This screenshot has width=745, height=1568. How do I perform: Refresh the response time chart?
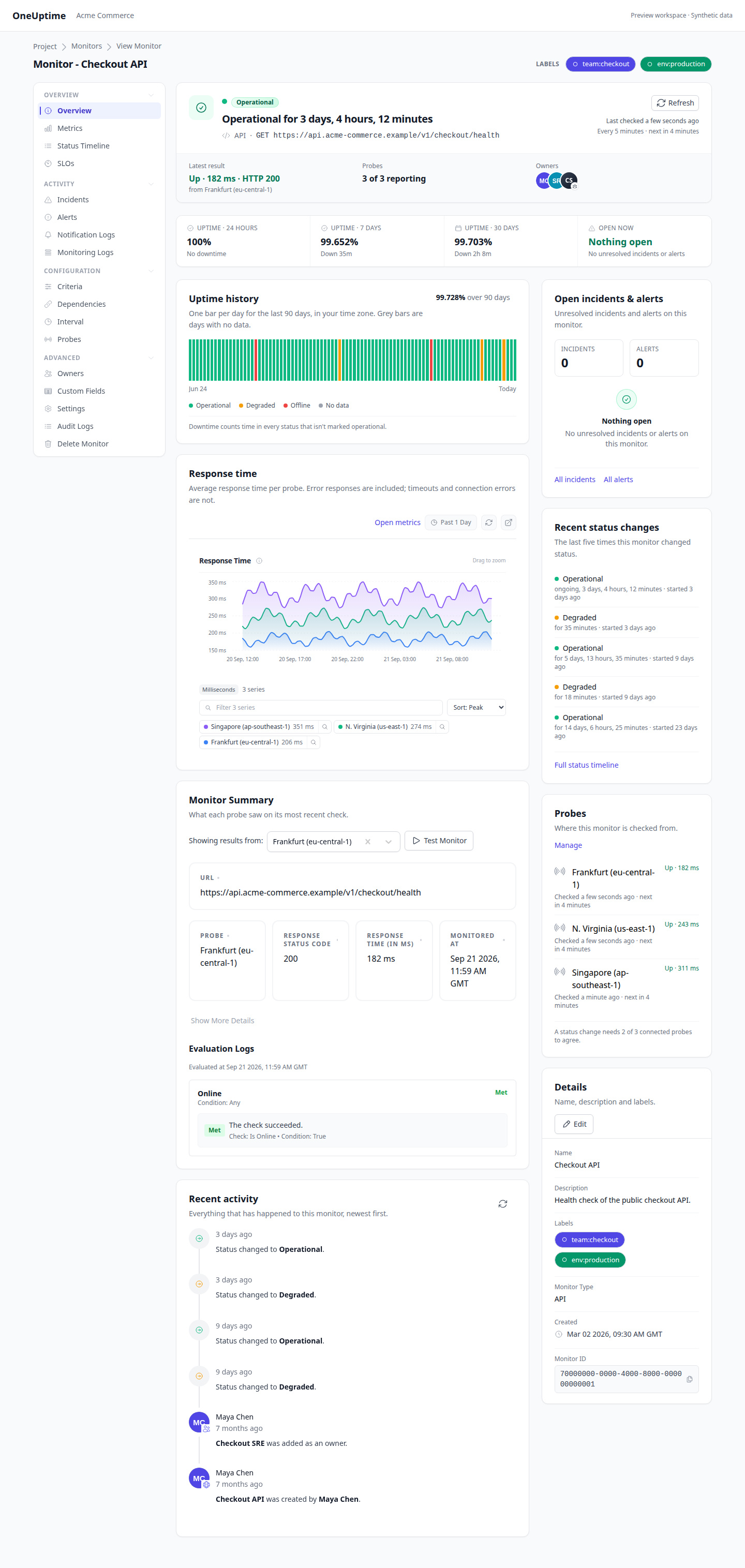[489, 522]
